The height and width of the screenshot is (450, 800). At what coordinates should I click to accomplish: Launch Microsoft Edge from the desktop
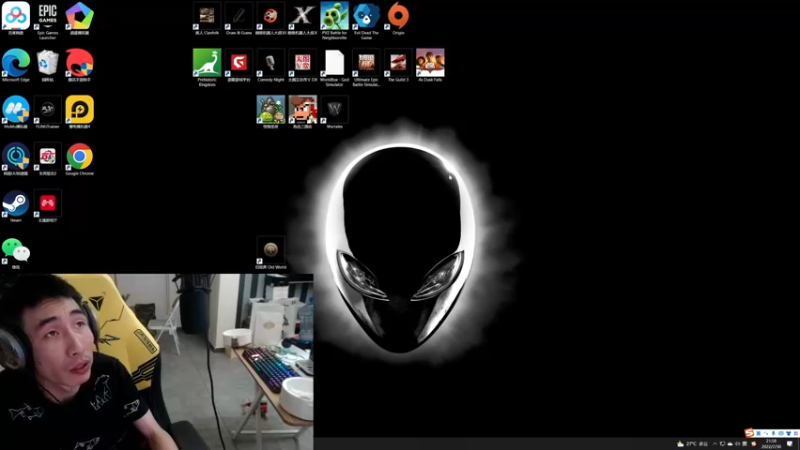pyautogui.click(x=16, y=63)
